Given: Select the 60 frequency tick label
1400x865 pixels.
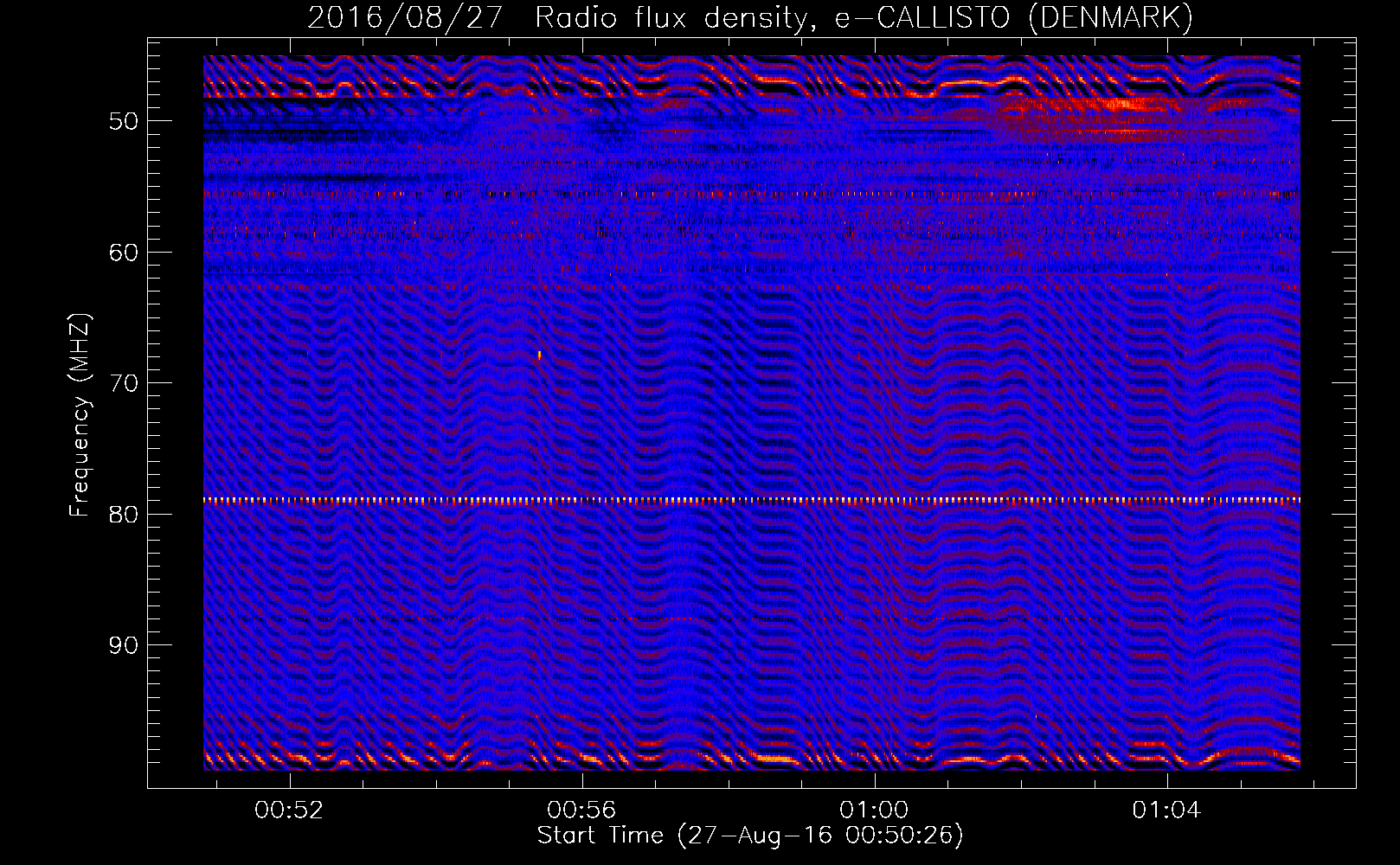Looking at the screenshot, I should (x=124, y=253).
